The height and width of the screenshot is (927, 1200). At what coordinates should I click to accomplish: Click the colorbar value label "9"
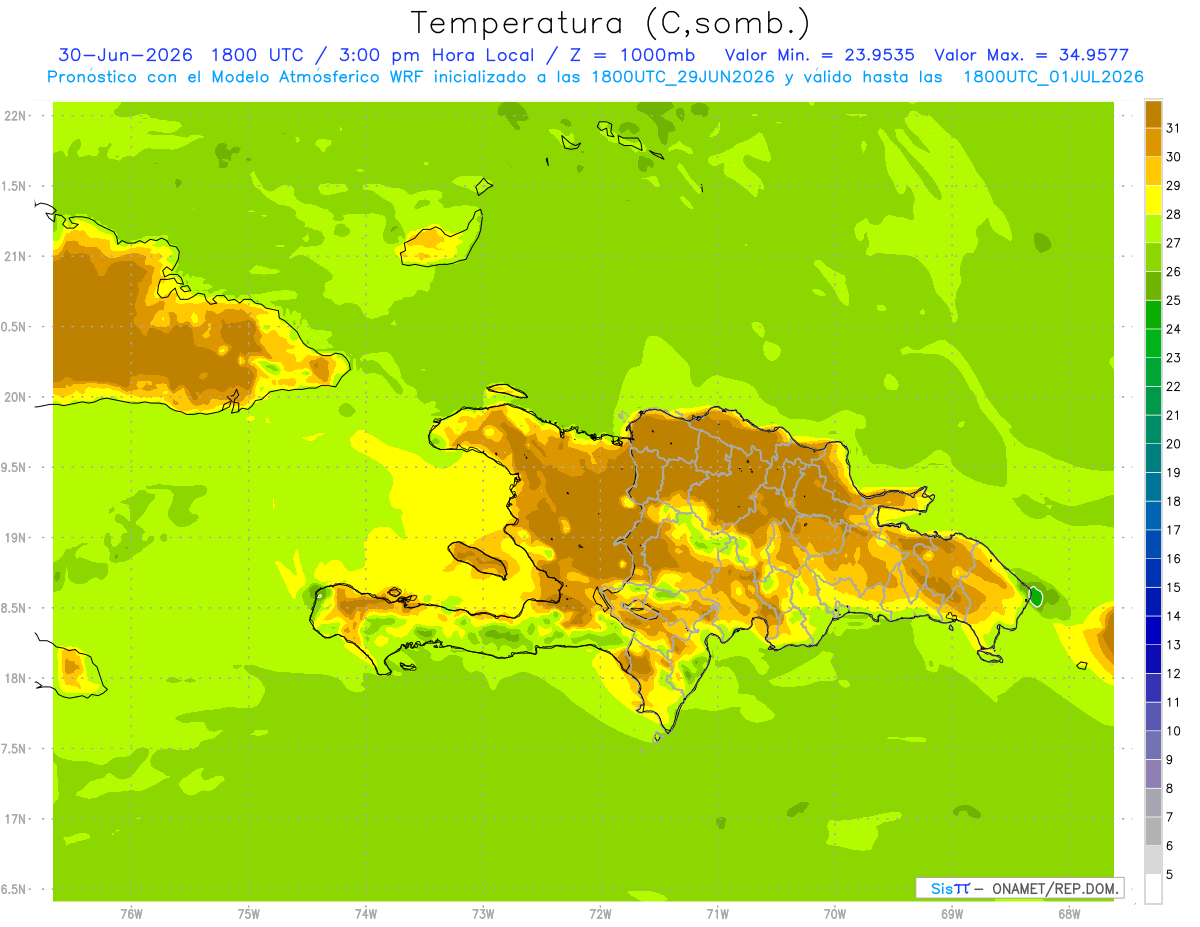(x=1170, y=760)
